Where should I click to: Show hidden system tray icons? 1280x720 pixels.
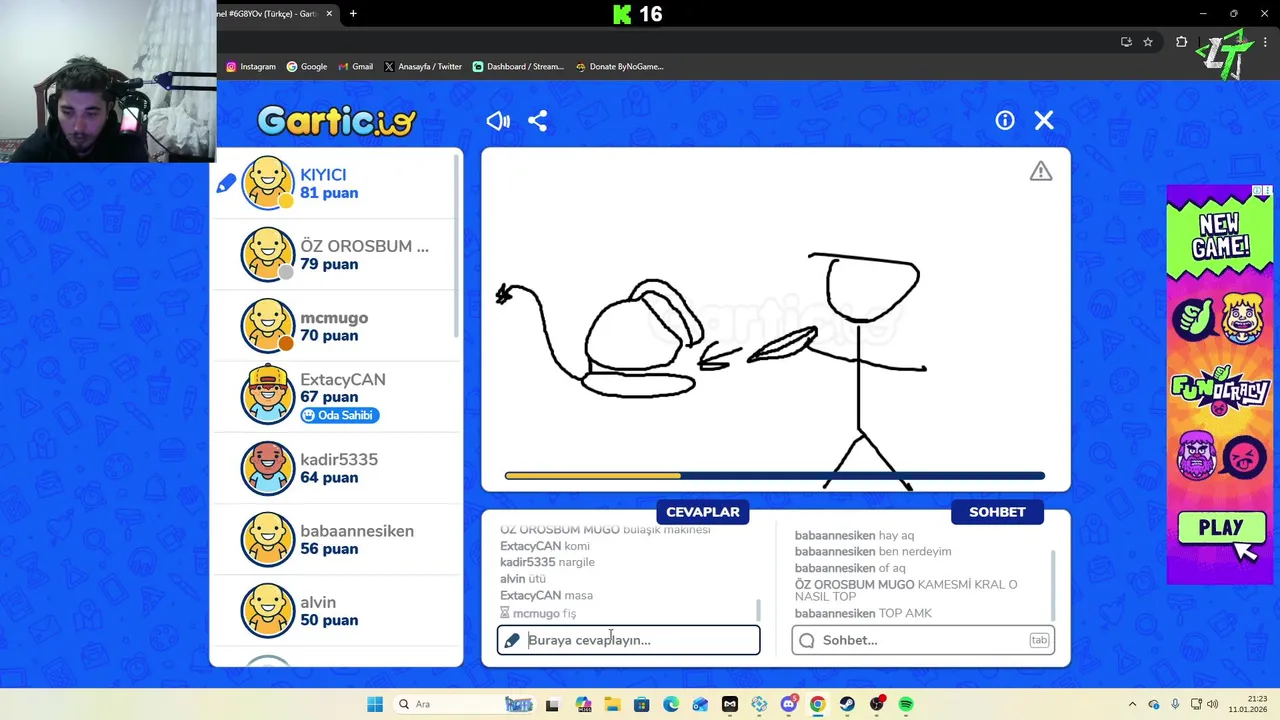pos(1132,704)
